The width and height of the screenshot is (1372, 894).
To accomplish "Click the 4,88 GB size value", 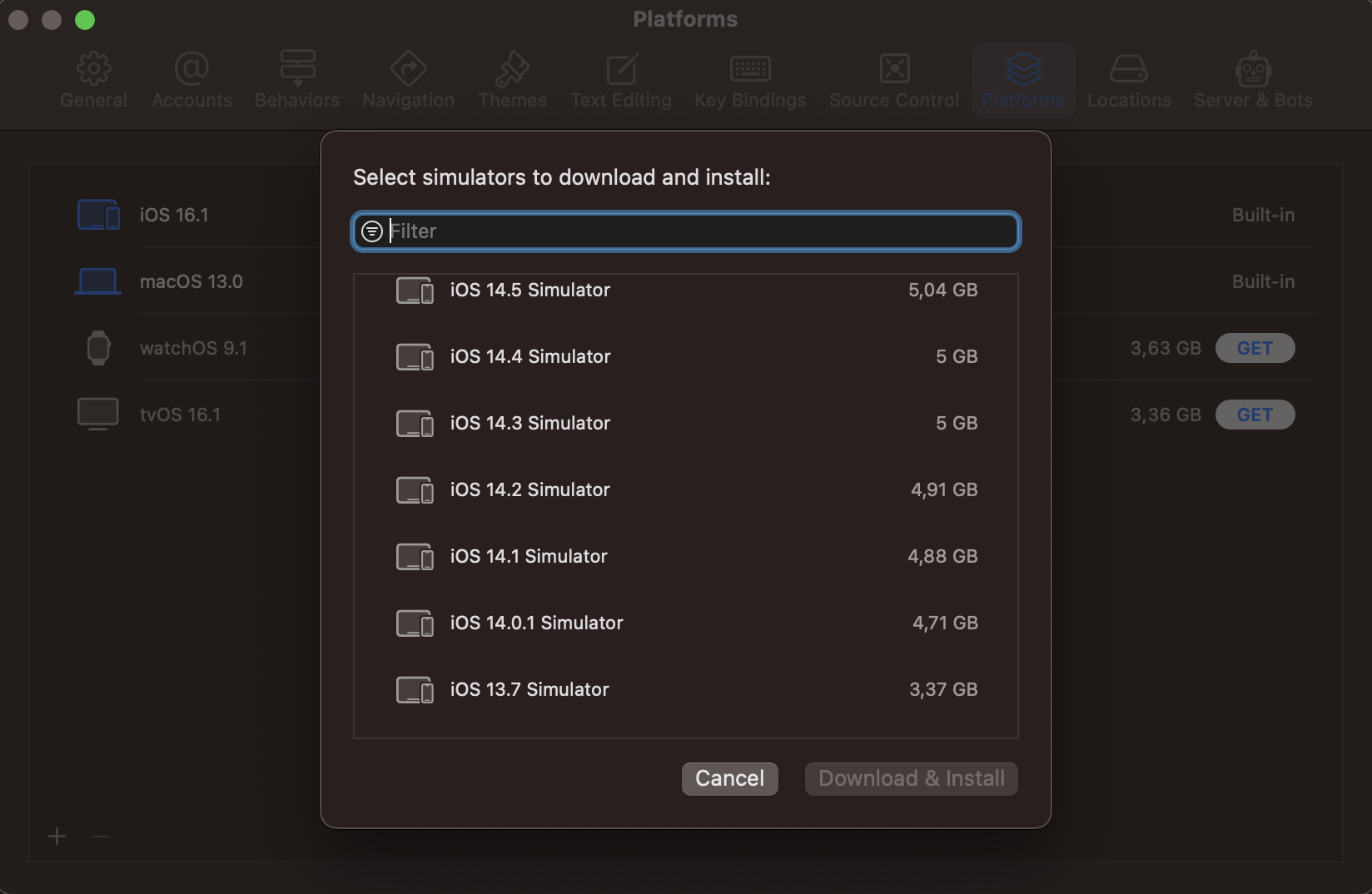I will [942, 556].
